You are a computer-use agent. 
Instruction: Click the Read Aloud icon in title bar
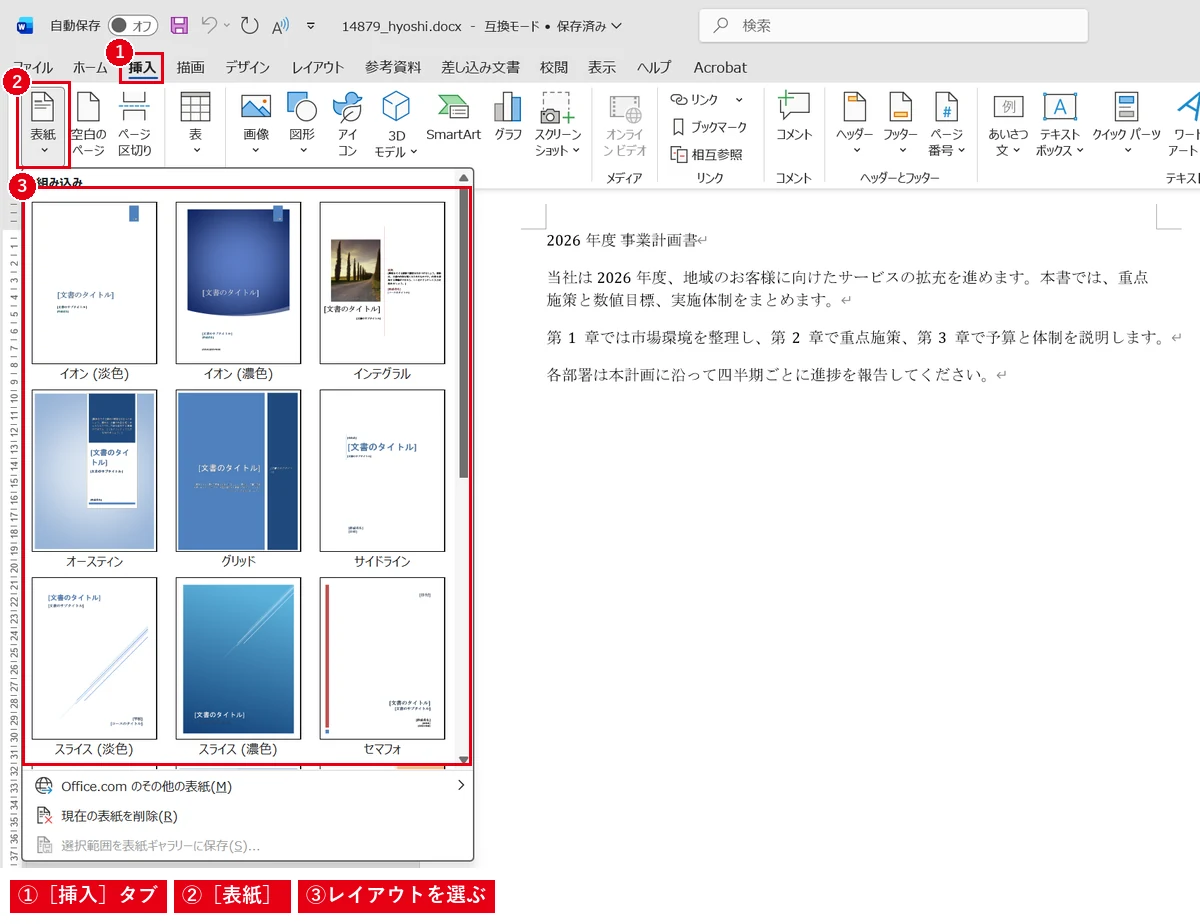tap(280, 25)
